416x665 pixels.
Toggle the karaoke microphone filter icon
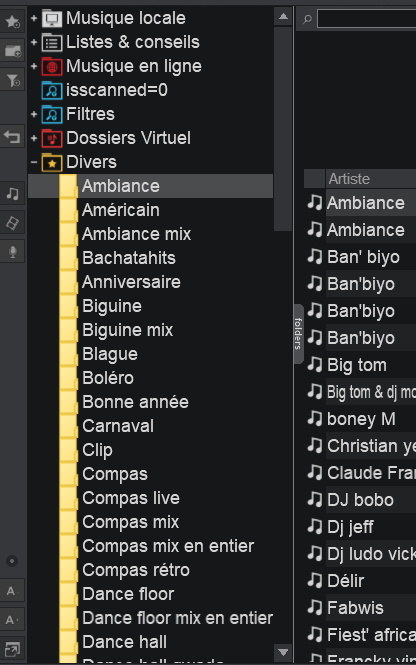[x=12, y=252]
